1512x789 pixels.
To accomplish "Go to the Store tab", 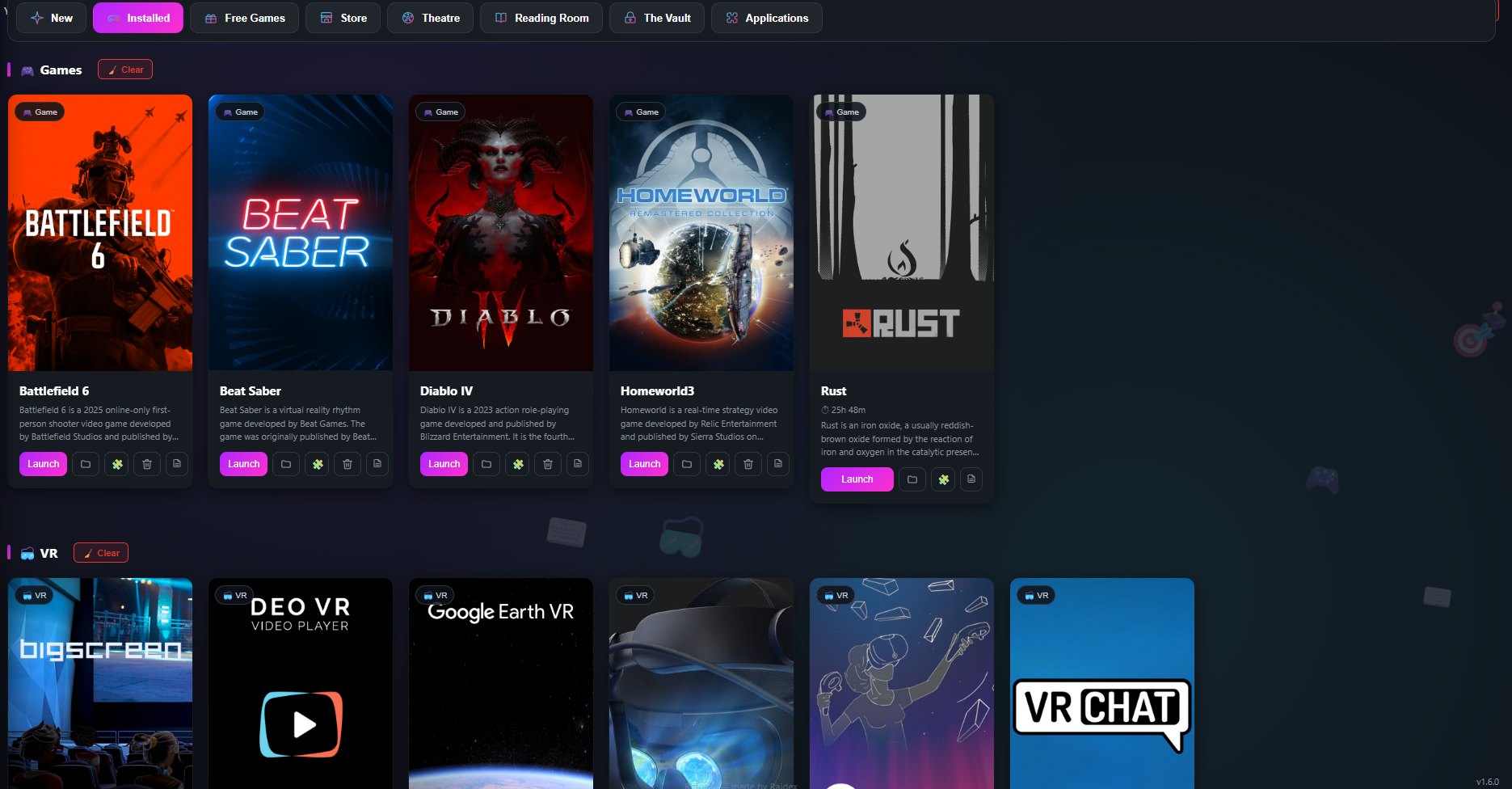I will click(343, 18).
